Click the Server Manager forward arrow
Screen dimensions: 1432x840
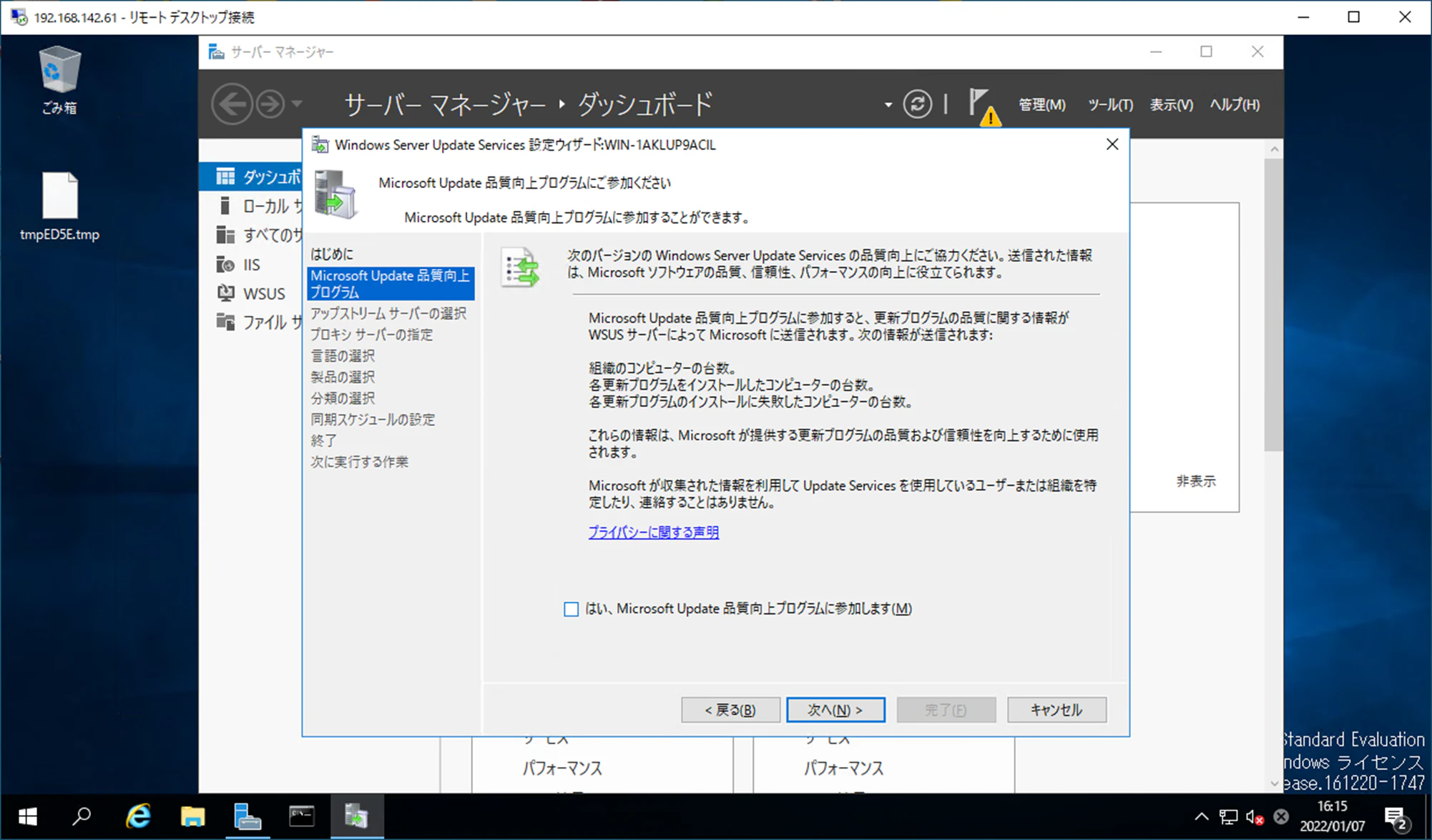pos(270,104)
